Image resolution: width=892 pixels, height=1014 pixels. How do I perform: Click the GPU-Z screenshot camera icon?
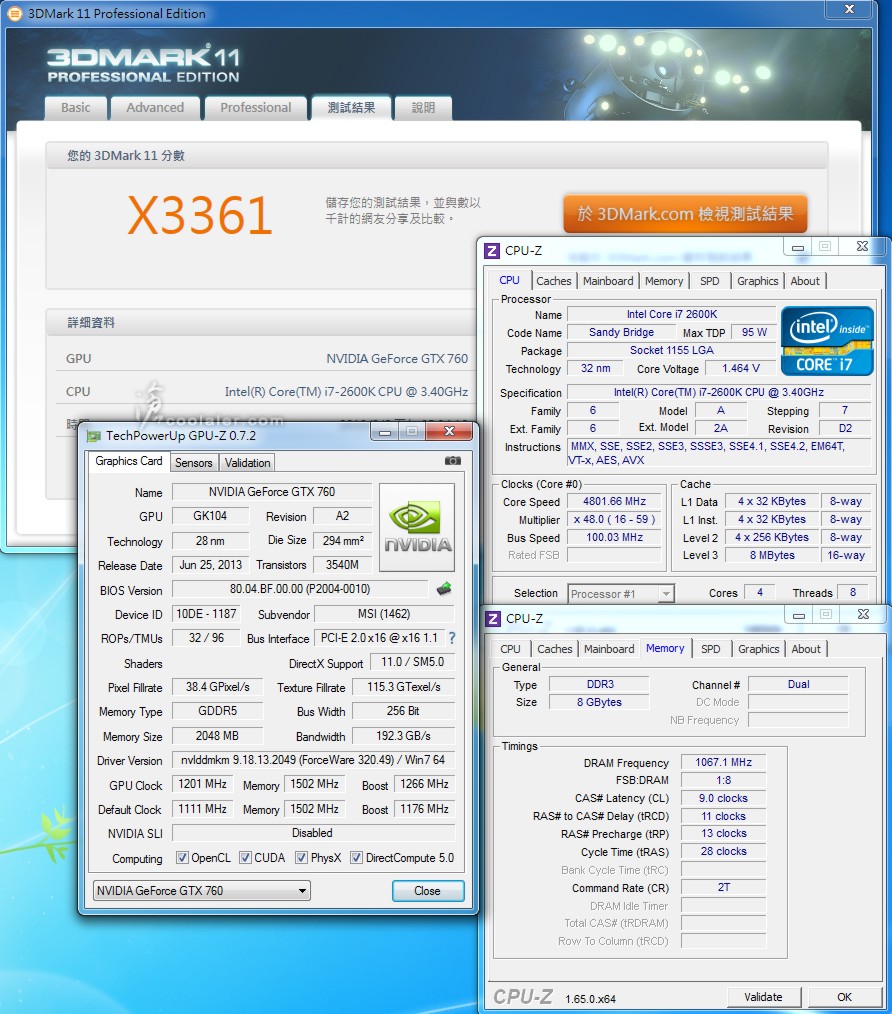pyautogui.click(x=453, y=461)
